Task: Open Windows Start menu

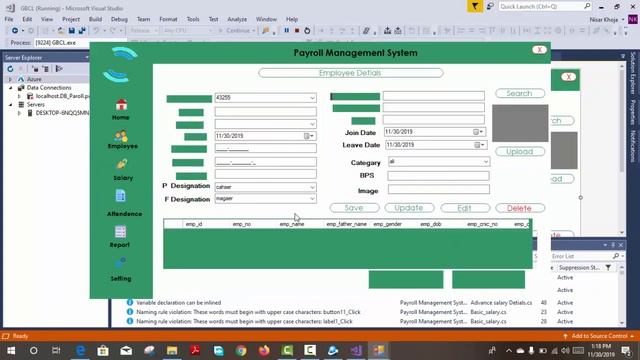Action: pos(11,351)
